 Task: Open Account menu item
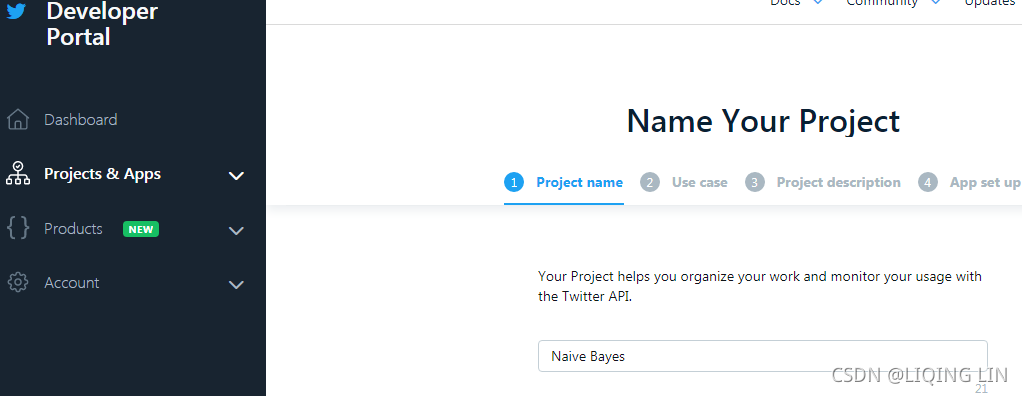(72, 283)
